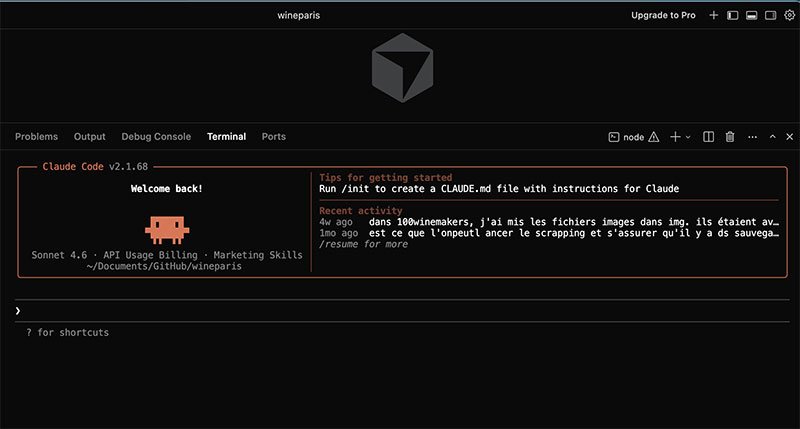This screenshot has width=800, height=429.
Task: Click Upgrade to Pro
Action: 663,16
